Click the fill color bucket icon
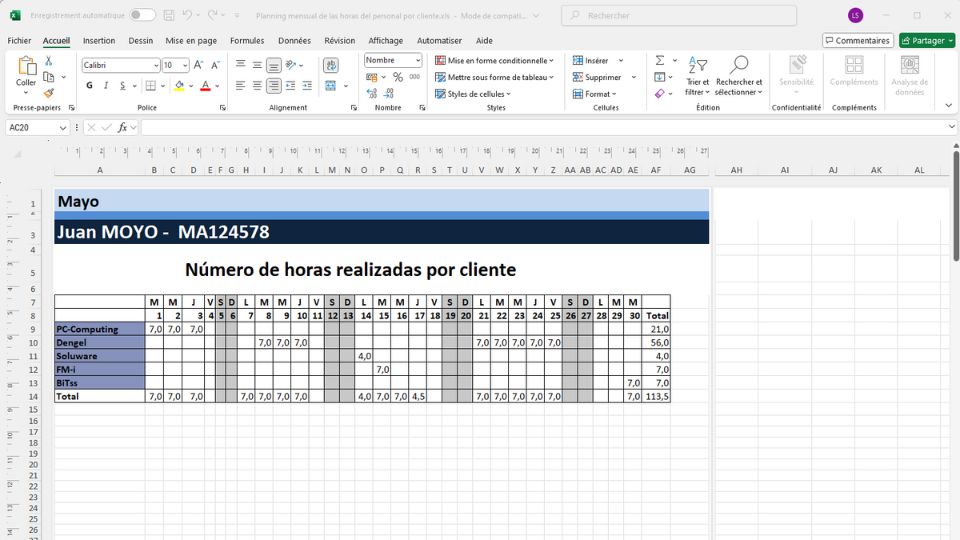Image resolution: width=960 pixels, height=540 pixels. point(179,86)
